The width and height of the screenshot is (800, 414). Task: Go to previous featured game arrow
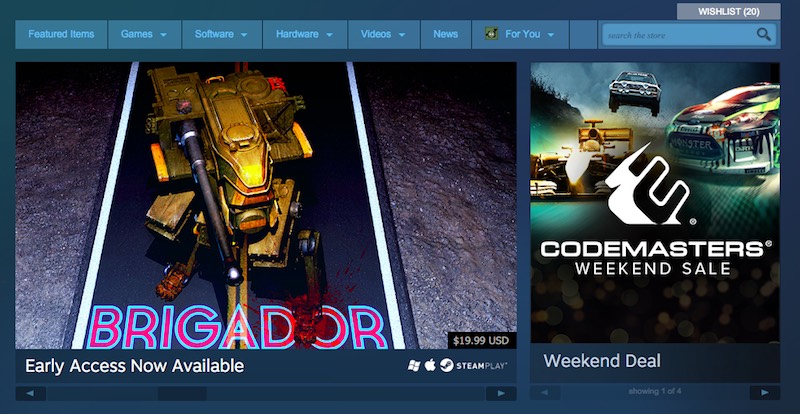30,393
